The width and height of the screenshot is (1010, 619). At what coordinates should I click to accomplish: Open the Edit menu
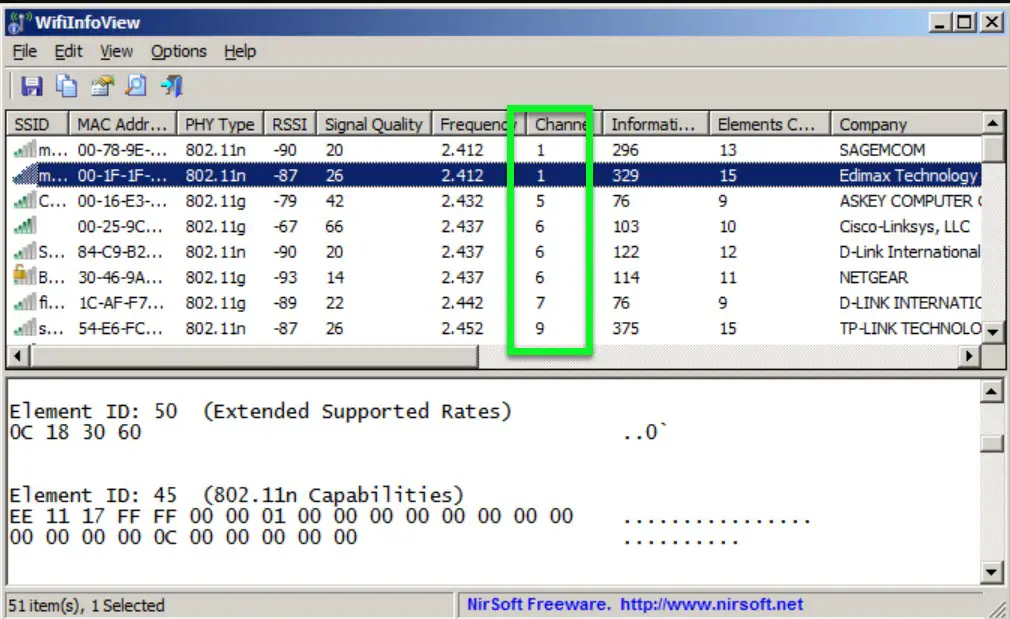pos(68,52)
